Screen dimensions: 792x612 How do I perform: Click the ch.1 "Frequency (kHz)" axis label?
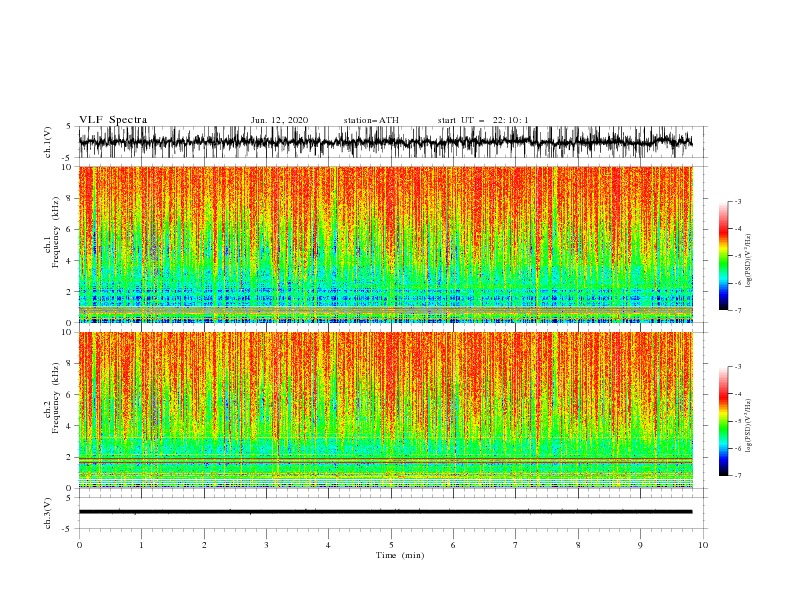(x=56, y=233)
